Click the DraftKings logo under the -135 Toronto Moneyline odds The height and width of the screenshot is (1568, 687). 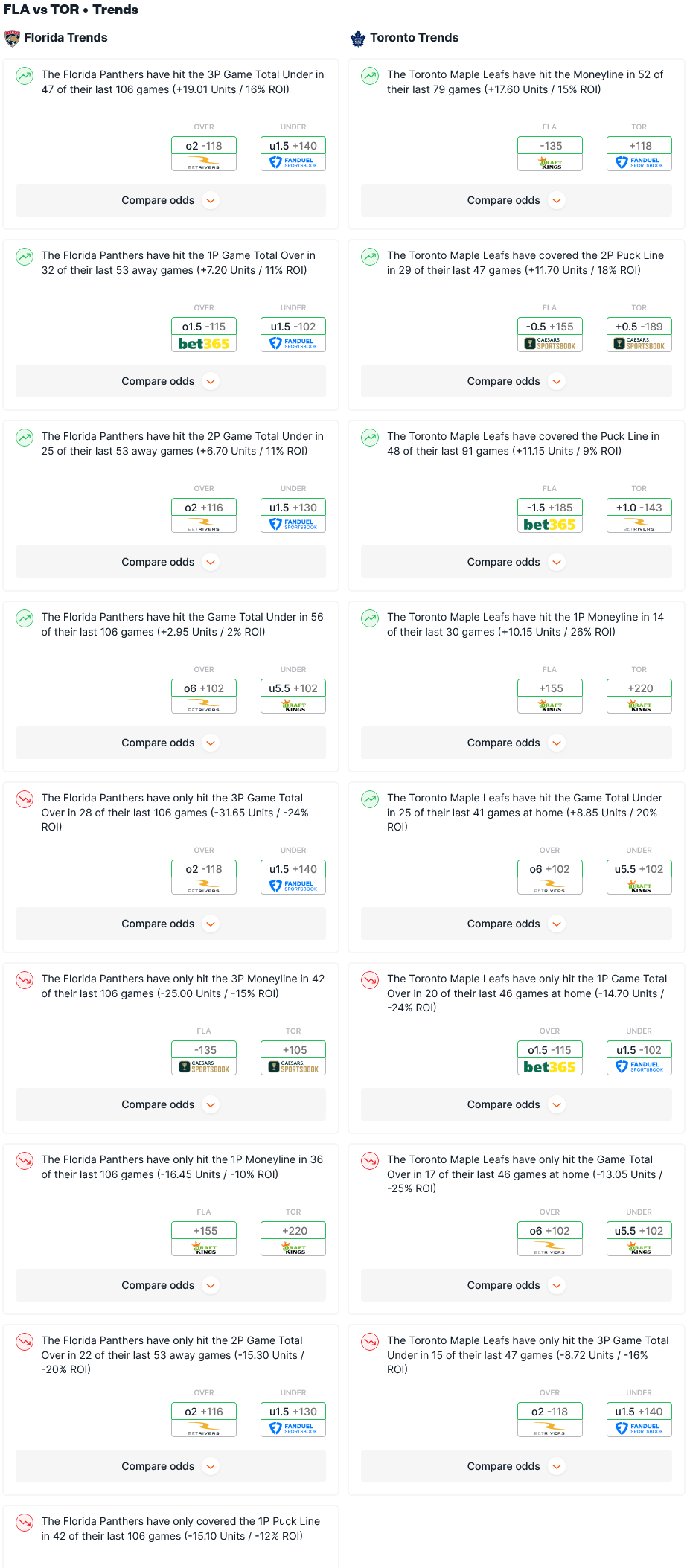[x=550, y=163]
